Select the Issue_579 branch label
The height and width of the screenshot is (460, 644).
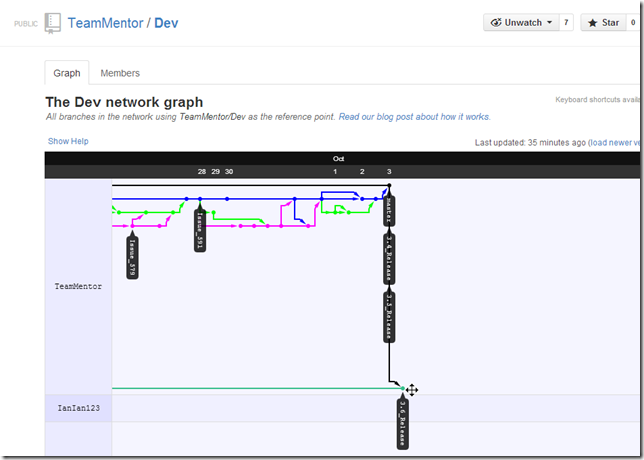coord(132,257)
